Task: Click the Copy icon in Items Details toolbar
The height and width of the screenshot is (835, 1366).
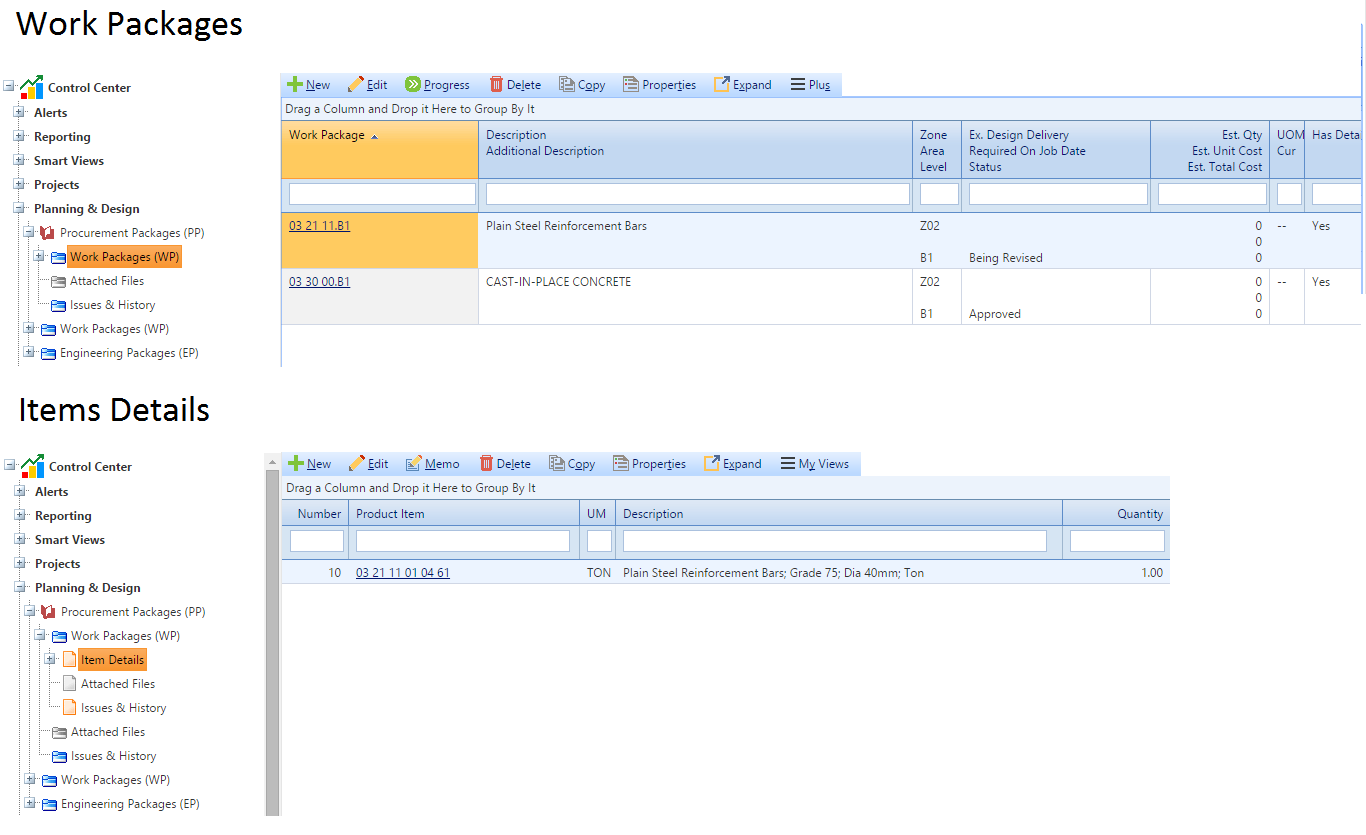Action: 557,464
